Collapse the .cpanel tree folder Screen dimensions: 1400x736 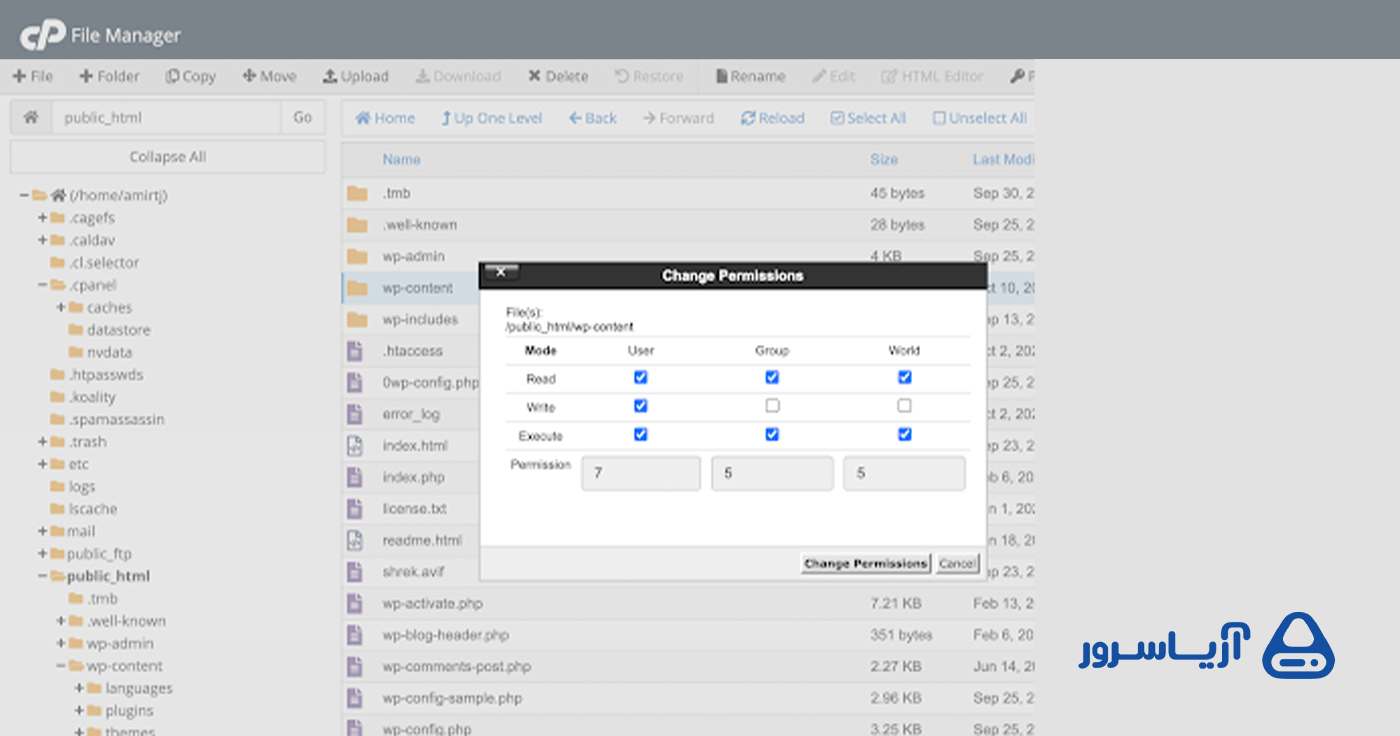43,285
